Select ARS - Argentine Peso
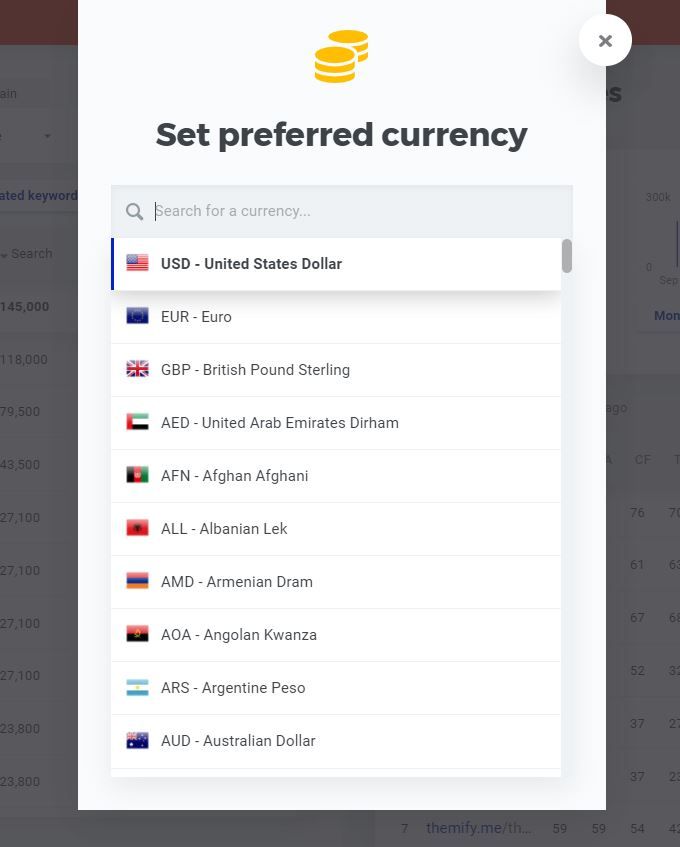 coord(336,688)
